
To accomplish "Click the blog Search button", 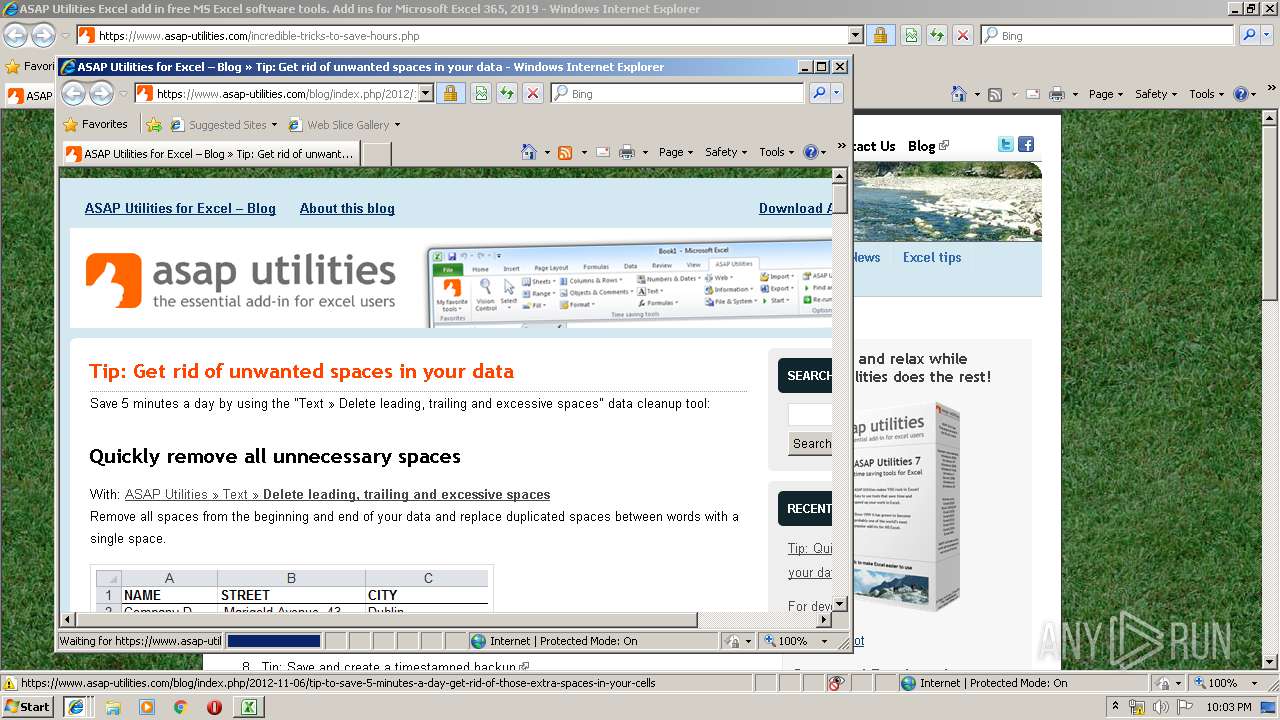I will [x=810, y=444].
